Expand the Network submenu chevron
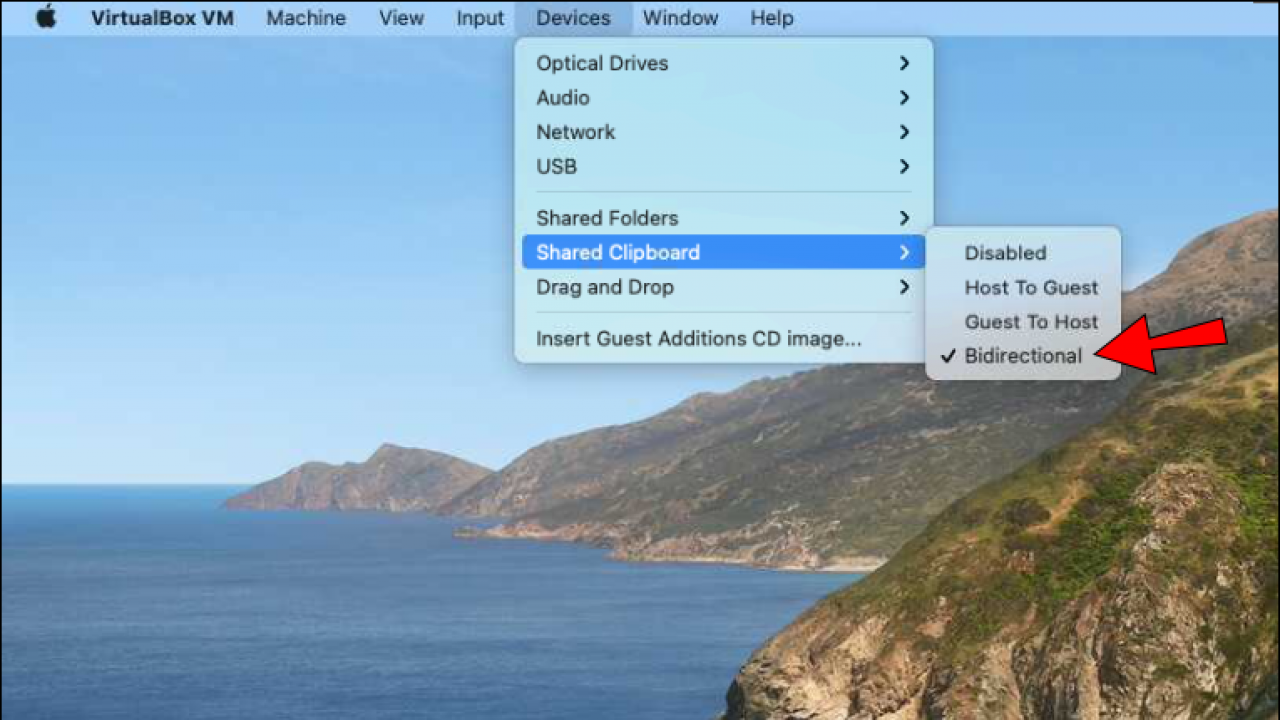This screenshot has width=1280, height=720. [x=903, y=132]
